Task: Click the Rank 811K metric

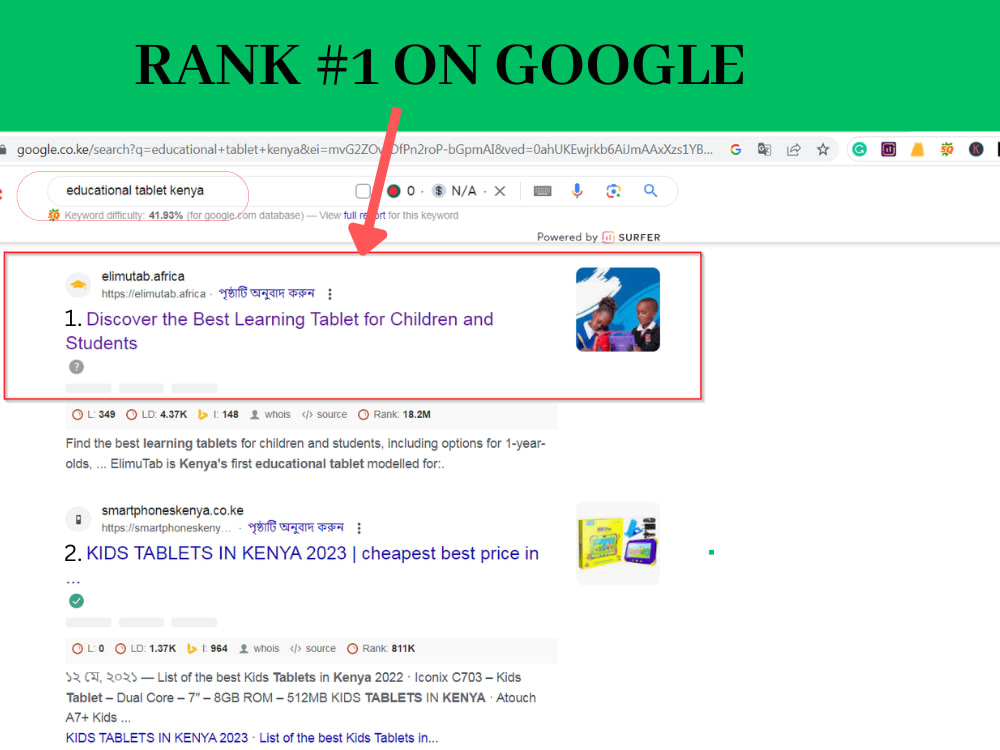Action: tap(381, 649)
